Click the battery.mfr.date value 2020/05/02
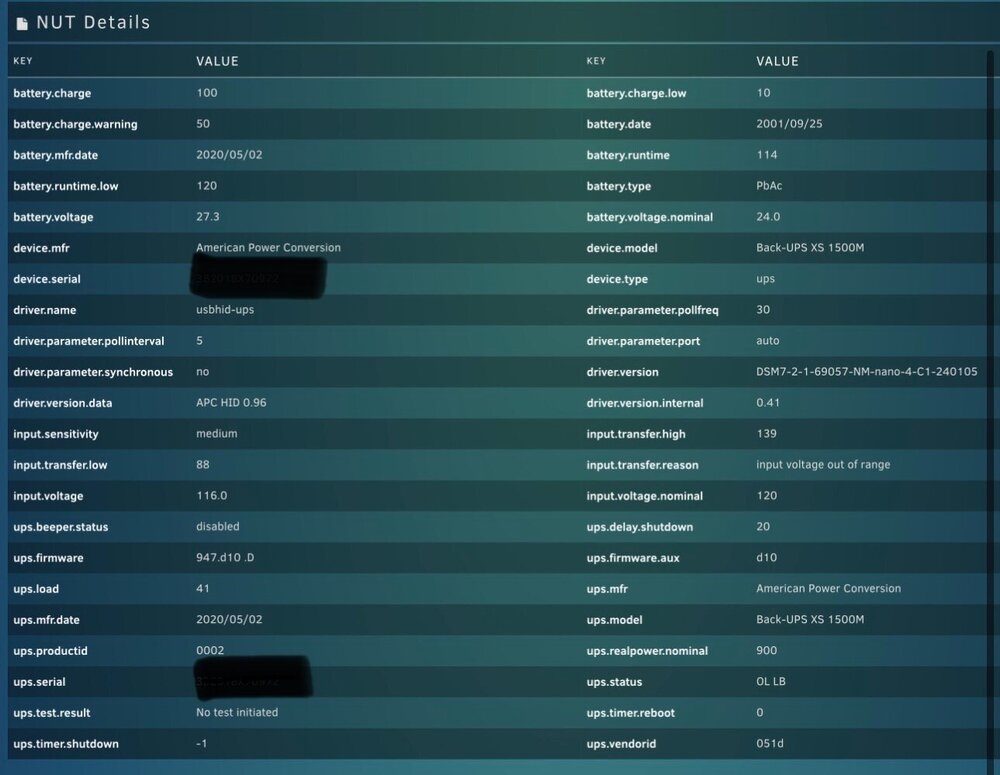The height and width of the screenshot is (775, 1000). (x=229, y=154)
